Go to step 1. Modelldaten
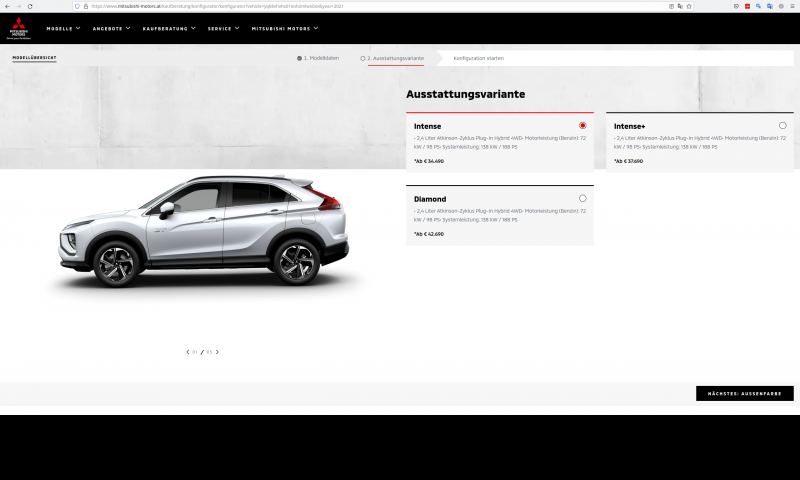This screenshot has width=800, height=480. pyautogui.click(x=318, y=58)
